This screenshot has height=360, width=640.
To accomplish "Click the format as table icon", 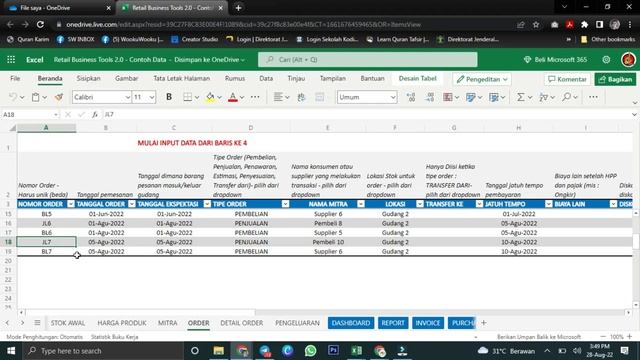I will pos(471,97).
